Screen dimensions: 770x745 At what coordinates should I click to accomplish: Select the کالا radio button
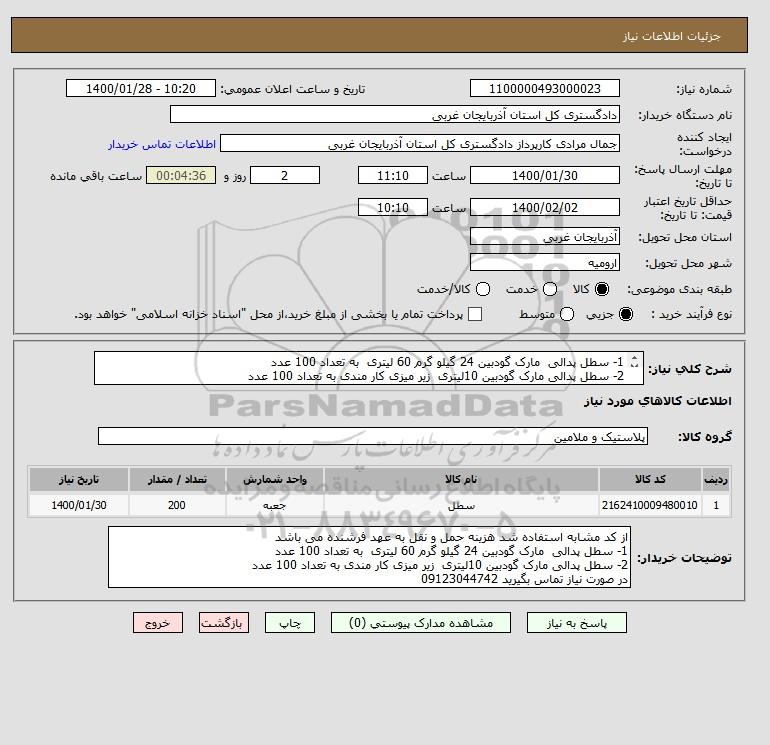coord(602,289)
